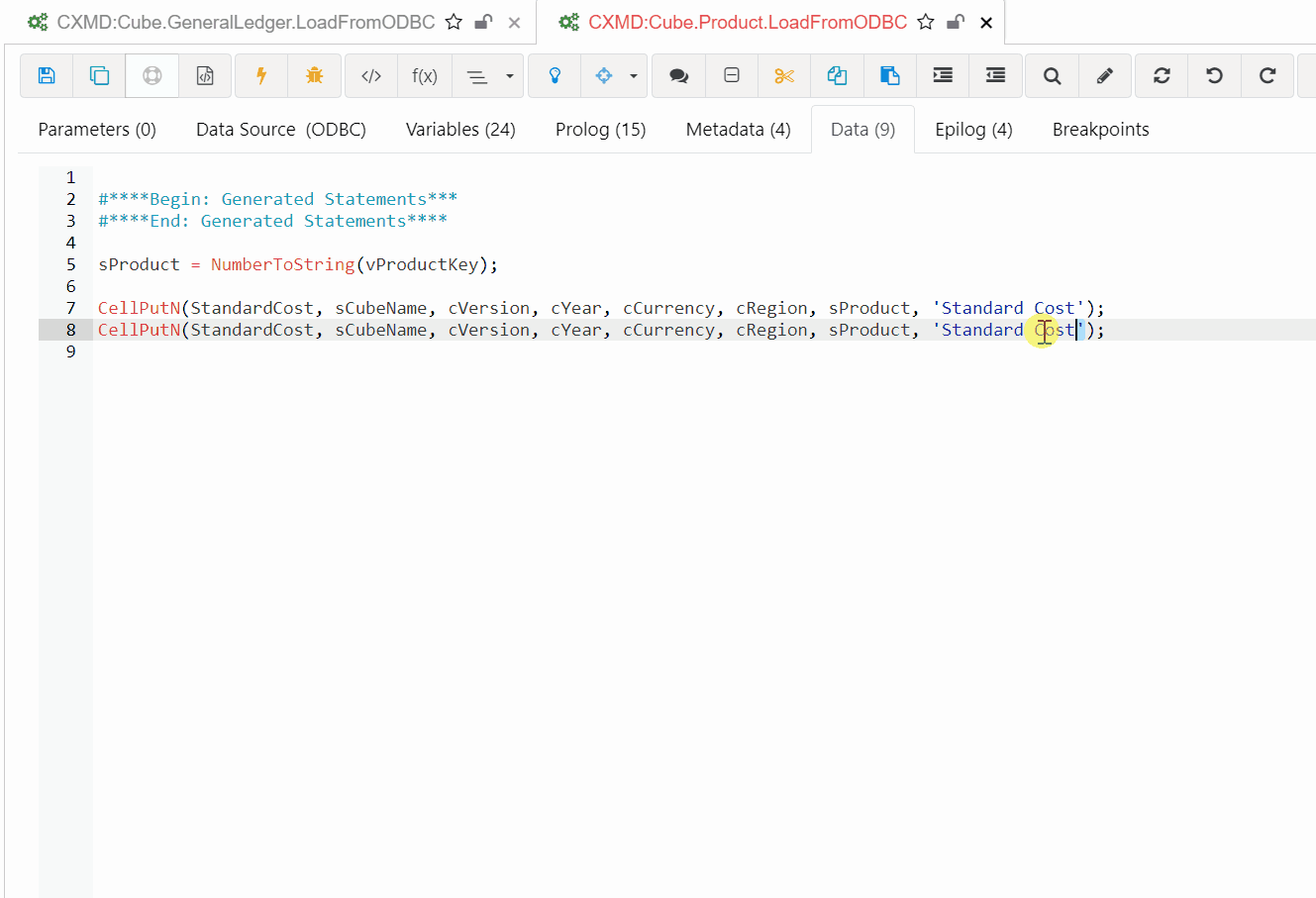Screen dimensions: 1316x898
Task: Click 'NumberToString' in line 5
Action: [x=283, y=264]
